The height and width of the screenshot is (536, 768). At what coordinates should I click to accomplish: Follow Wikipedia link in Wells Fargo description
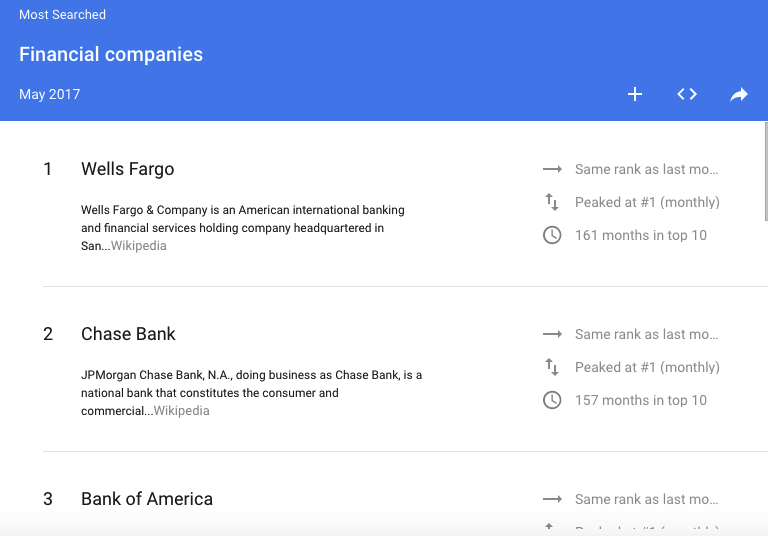point(139,246)
